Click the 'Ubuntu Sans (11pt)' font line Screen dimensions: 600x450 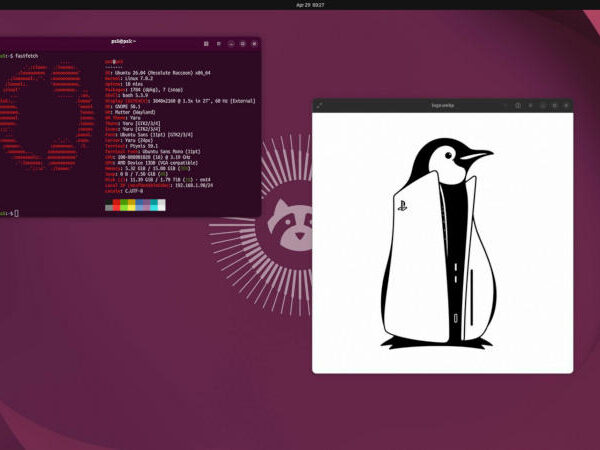point(149,135)
